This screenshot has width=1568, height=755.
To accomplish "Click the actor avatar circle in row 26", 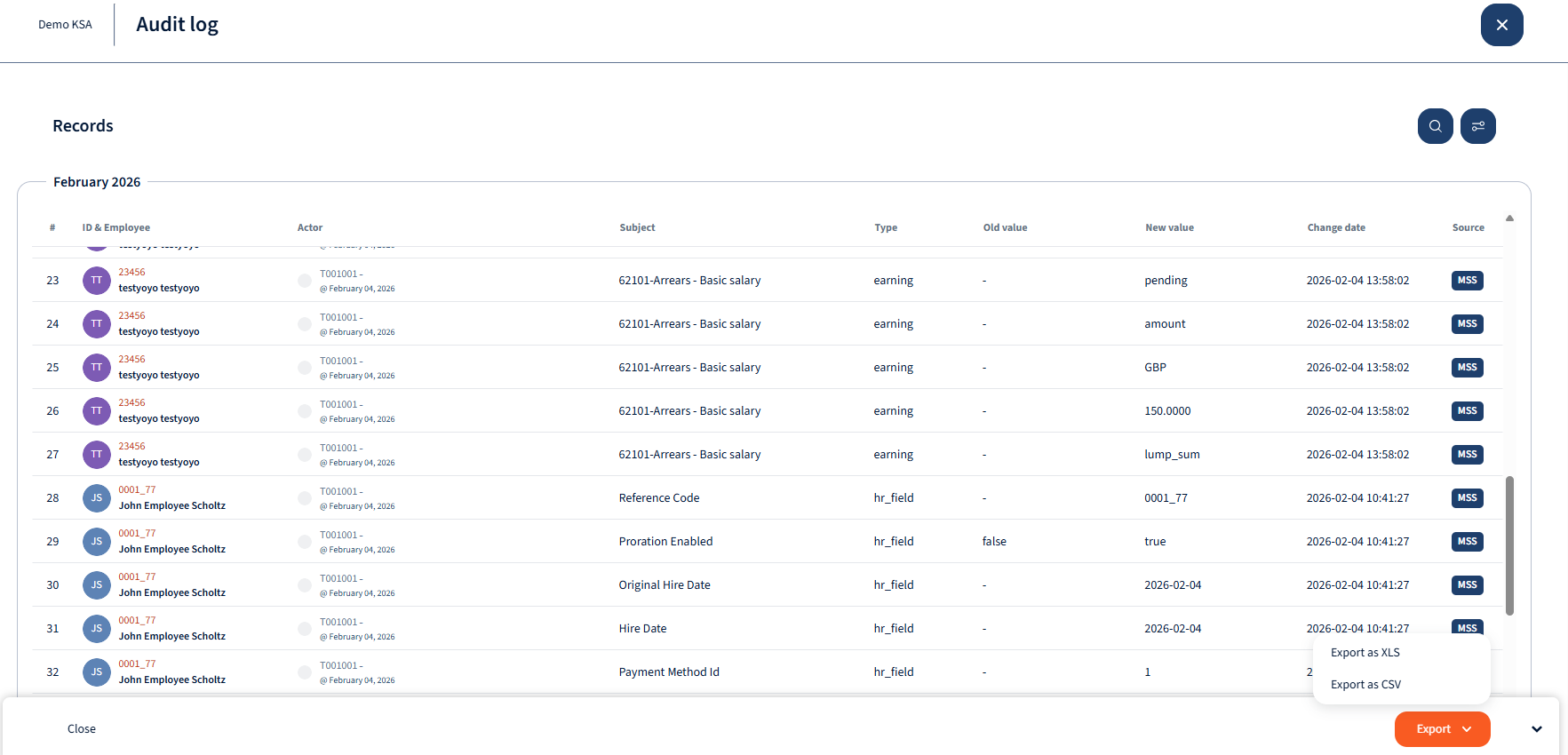I will 305,411.
